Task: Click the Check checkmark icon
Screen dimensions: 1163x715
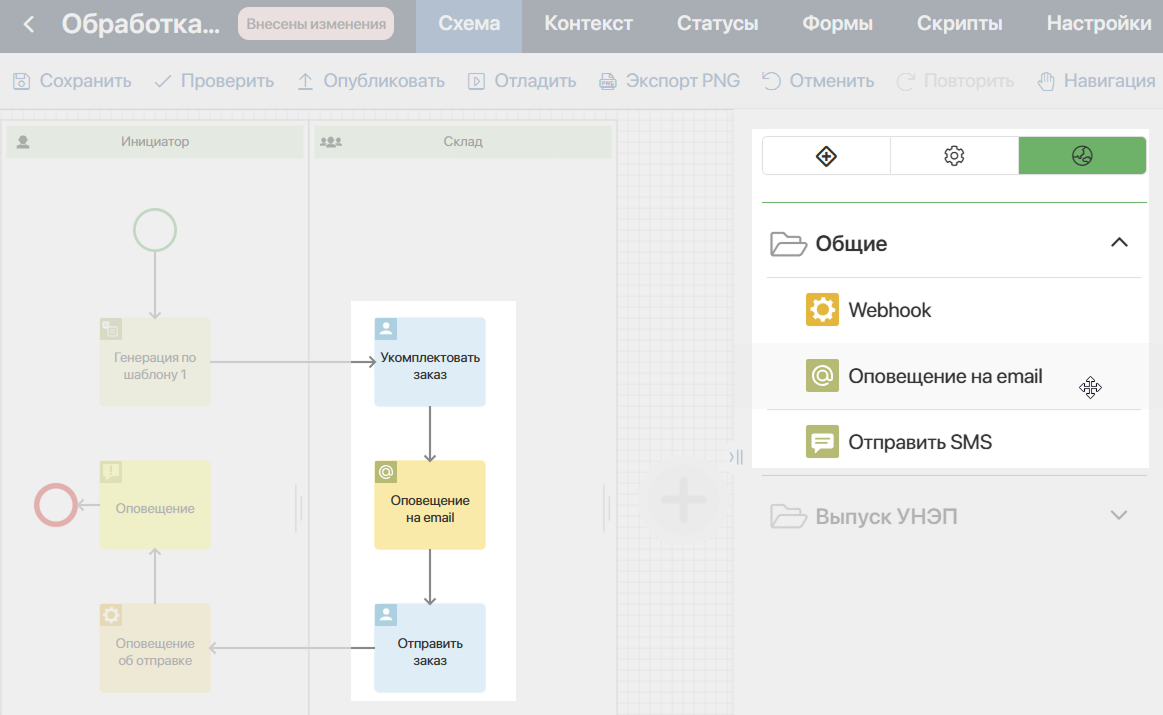Action: point(162,81)
